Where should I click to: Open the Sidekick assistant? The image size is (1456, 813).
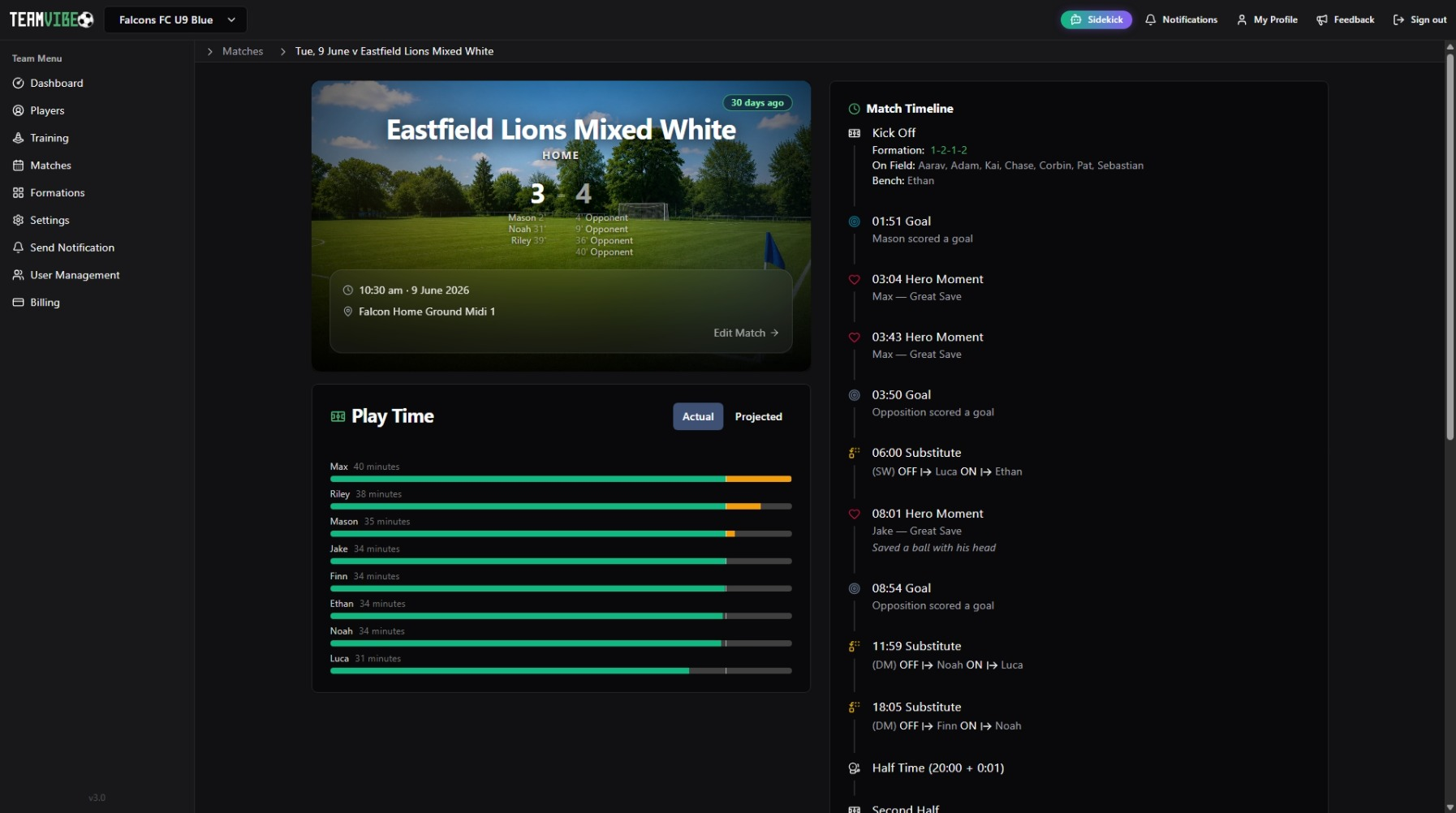point(1096,19)
